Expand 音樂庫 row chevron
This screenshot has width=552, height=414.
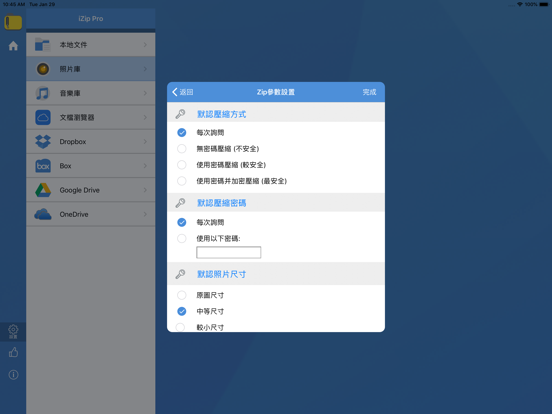(145, 93)
